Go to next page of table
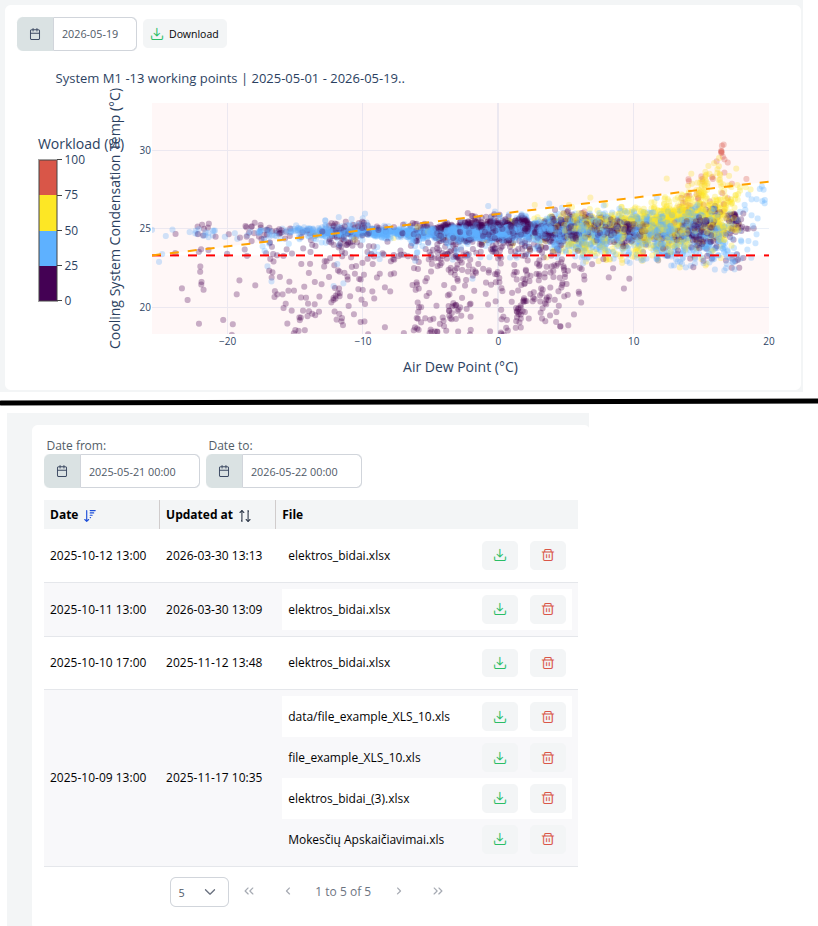This screenshot has width=818, height=926. (399, 891)
